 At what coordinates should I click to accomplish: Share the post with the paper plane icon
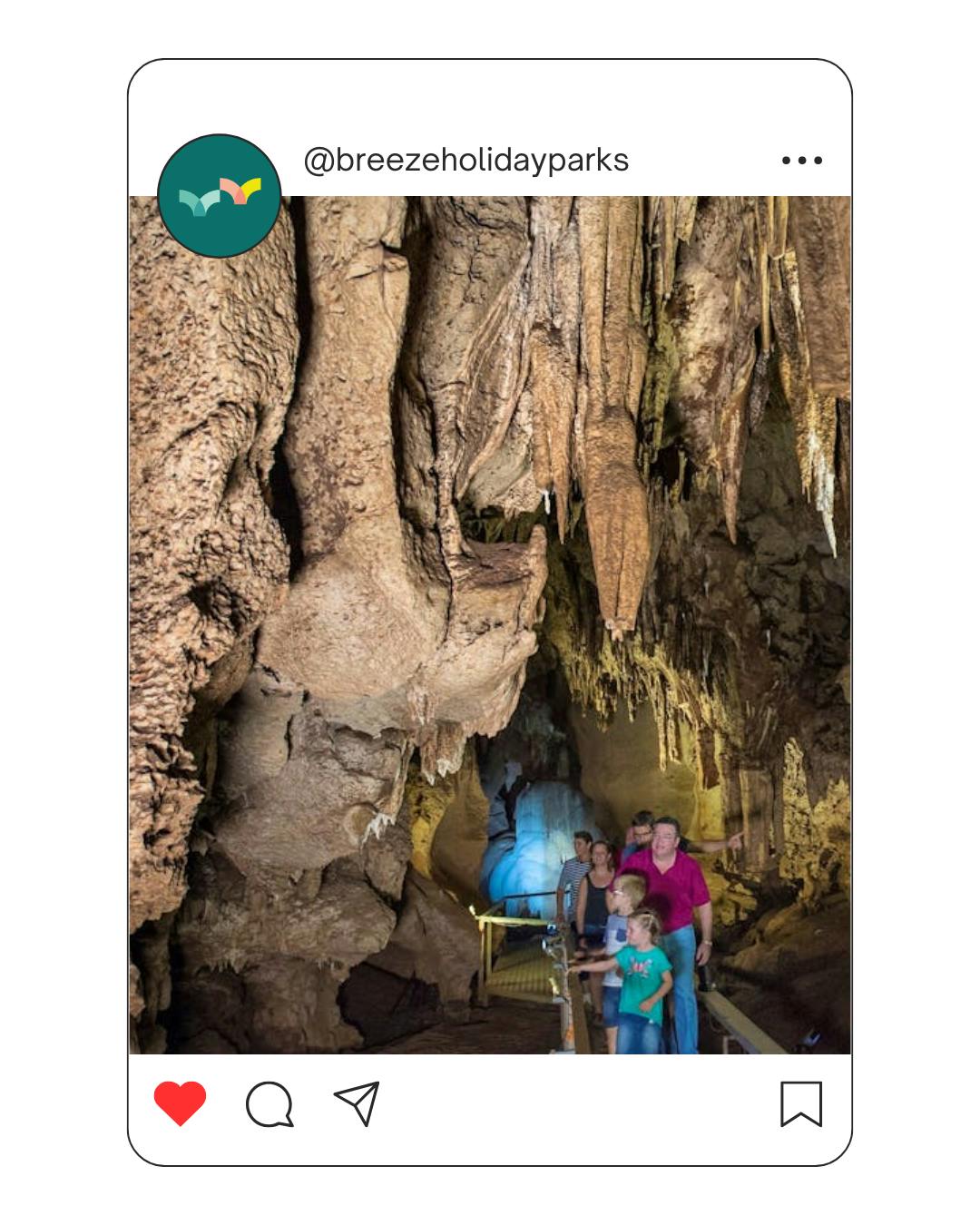(357, 1103)
